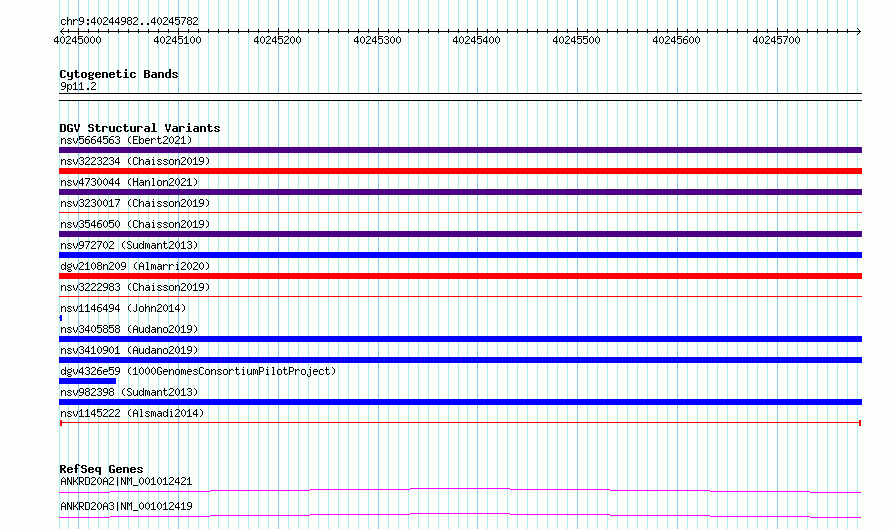Image resolution: width=890 pixels, height=529 pixels.
Task: Click the purple bar for nsv4730044
Action: click(x=460, y=192)
